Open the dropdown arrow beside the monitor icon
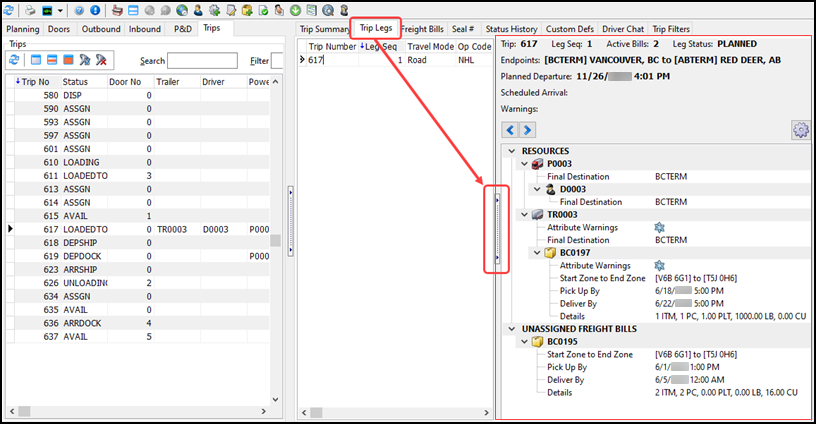Image resolution: width=816 pixels, height=424 pixels. click(x=60, y=10)
